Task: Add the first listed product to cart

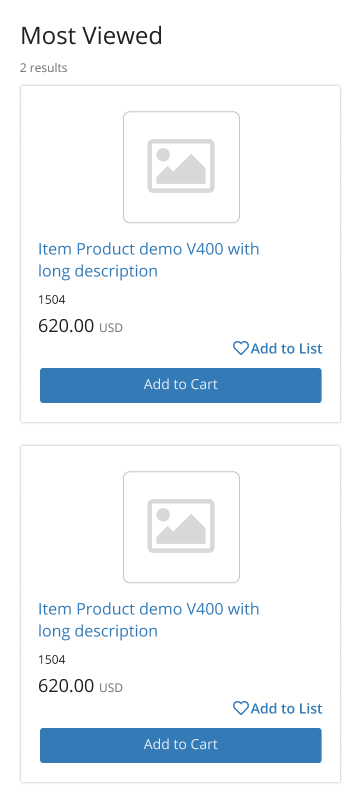Action: 181,385
